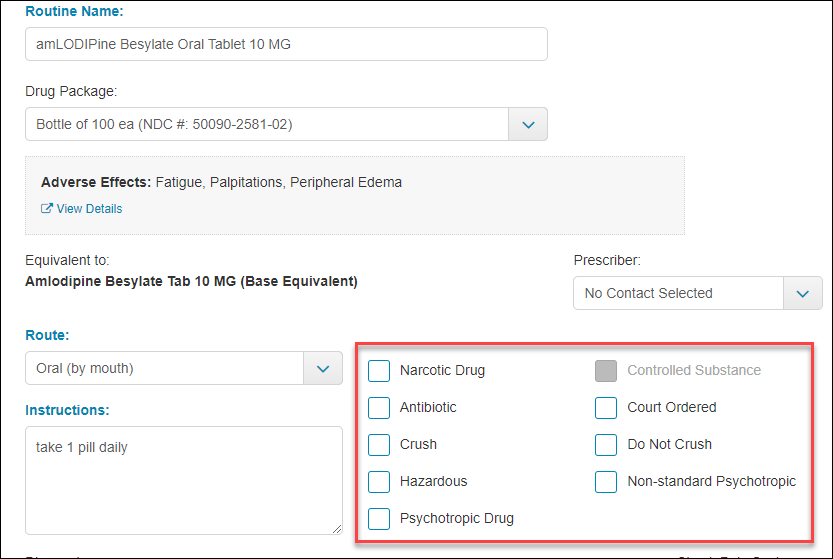Focus the Instructions text area
The image size is (833, 559).
point(184,480)
